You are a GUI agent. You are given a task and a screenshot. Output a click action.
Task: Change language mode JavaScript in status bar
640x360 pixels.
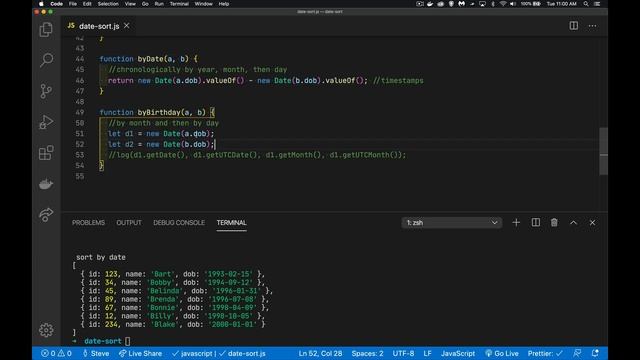tap(458, 353)
